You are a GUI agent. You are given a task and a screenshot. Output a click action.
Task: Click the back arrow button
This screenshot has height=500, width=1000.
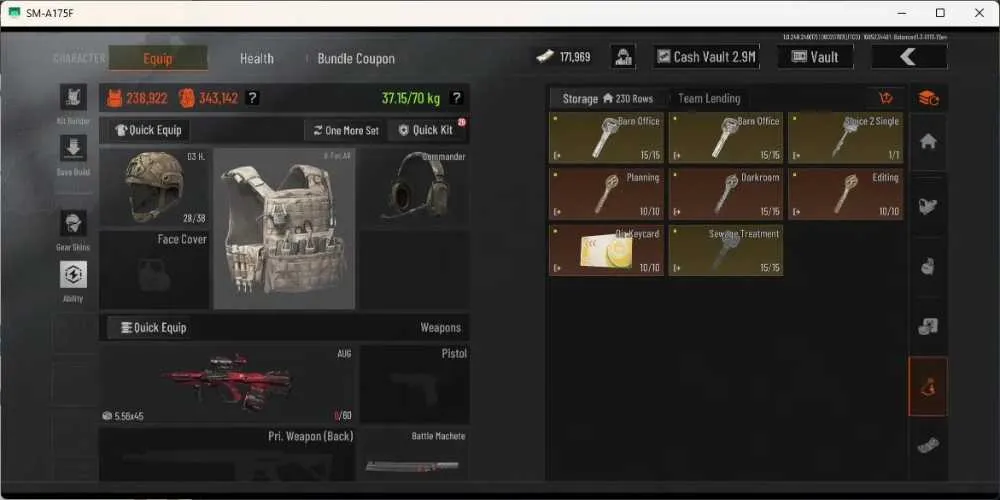(x=909, y=57)
